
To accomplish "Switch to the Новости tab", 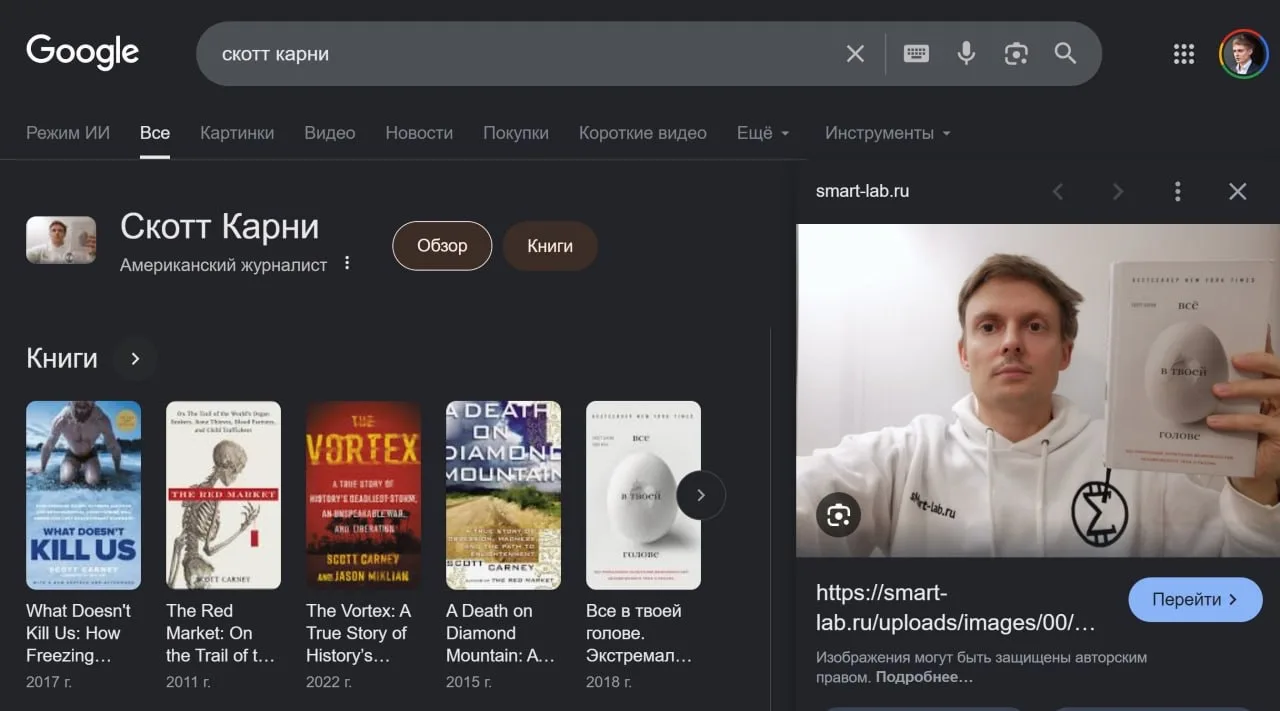I will (419, 133).
